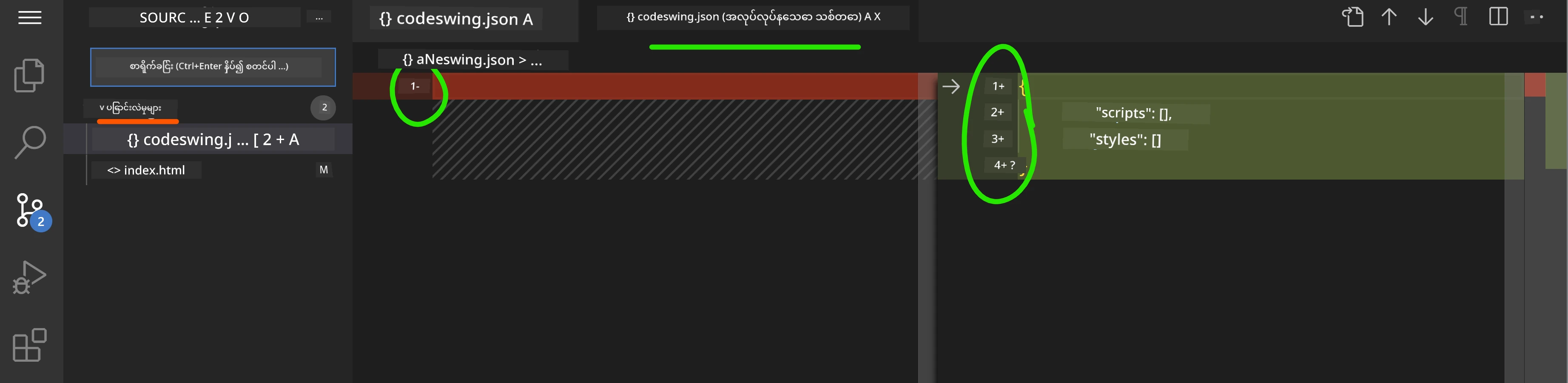Toggle whitespace display pilcrow icon
The height and width of the screenshot is (383, 1568).
1461,17
